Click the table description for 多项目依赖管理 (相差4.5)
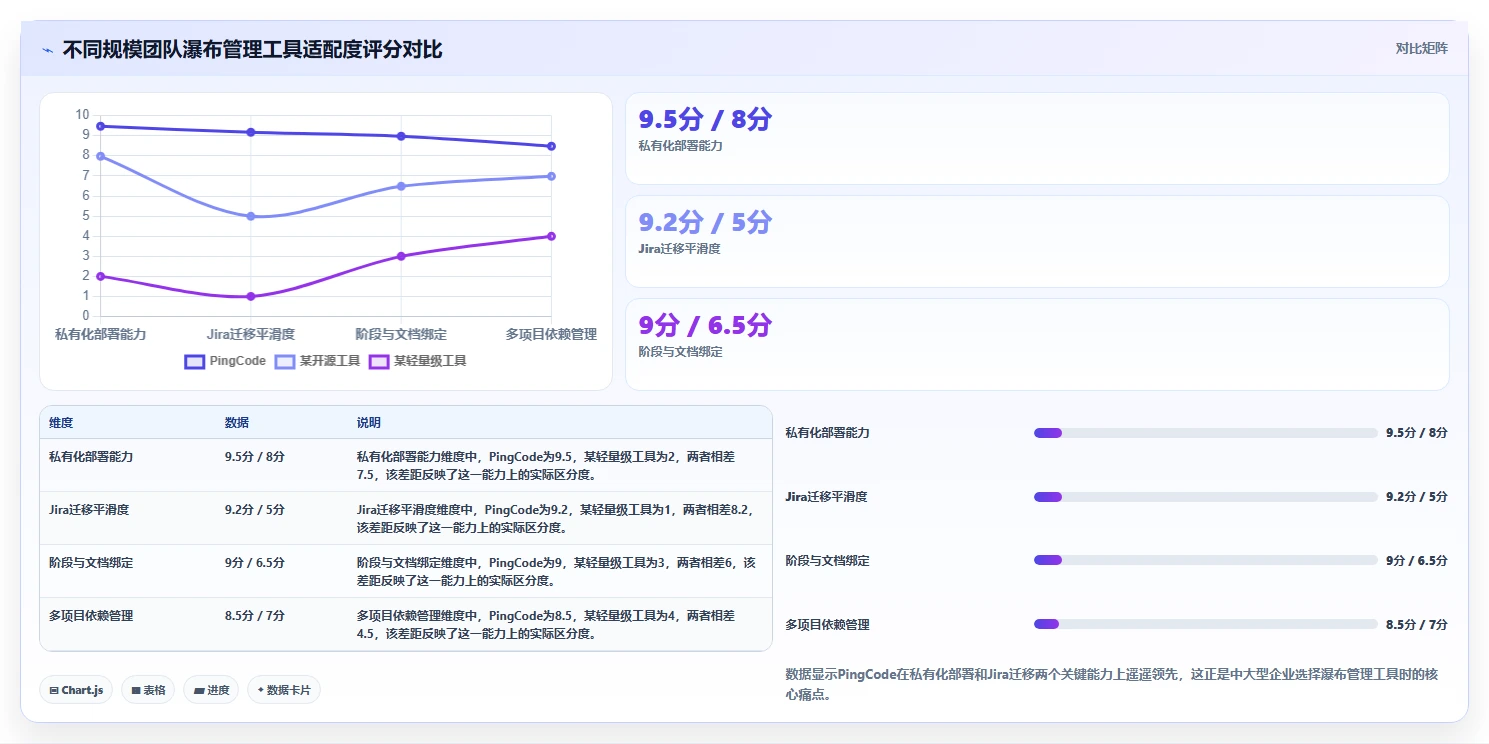 point(546,624)
